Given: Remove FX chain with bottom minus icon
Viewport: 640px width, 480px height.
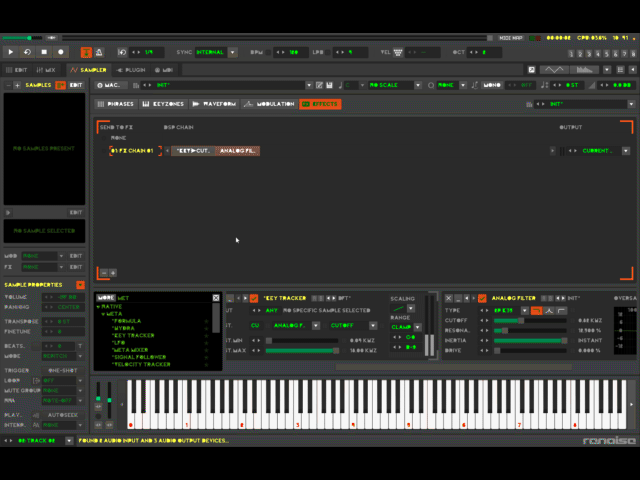Looking at the screenshot, I should point(104,273).
